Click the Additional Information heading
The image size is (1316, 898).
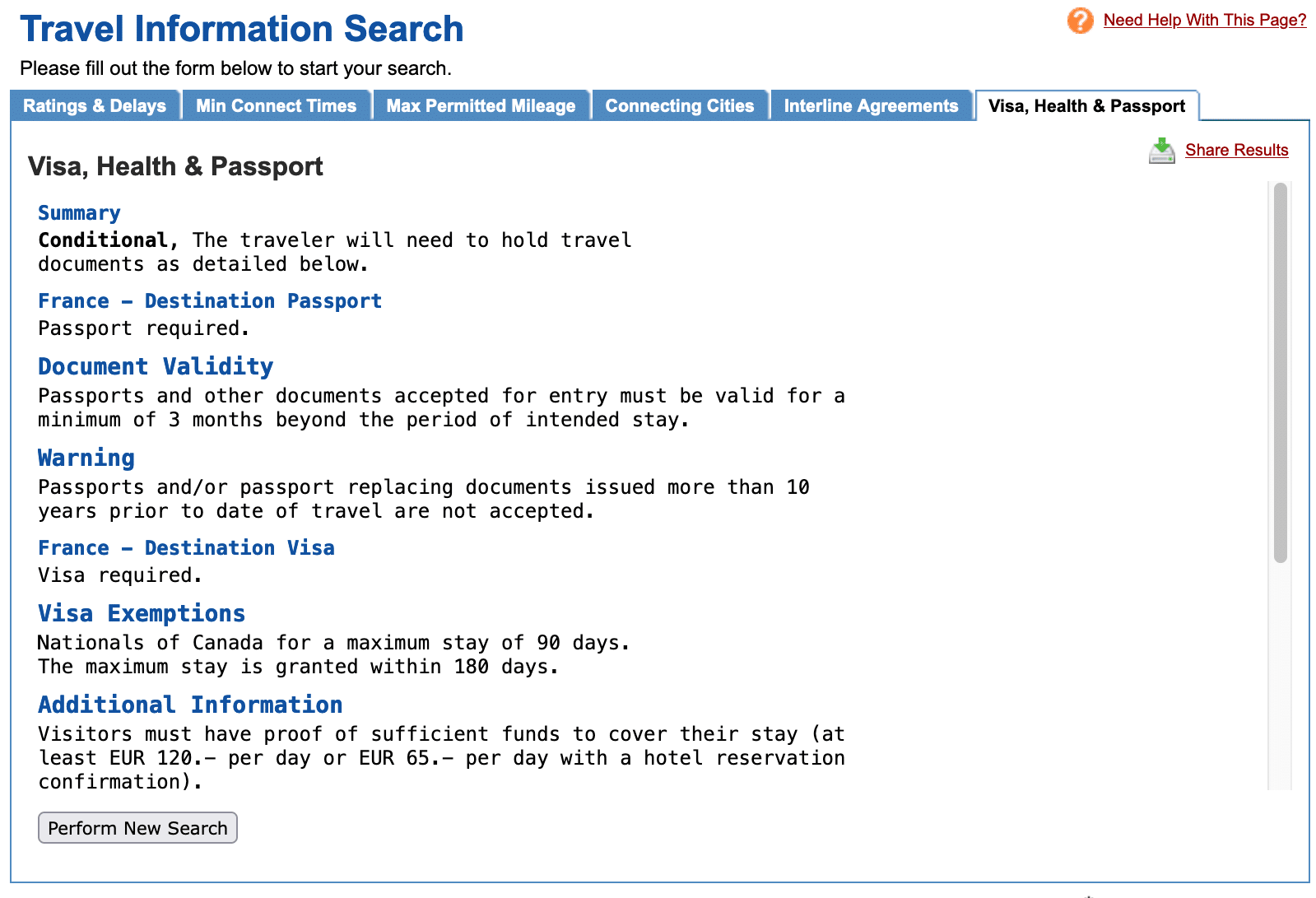click(x=190, y=705)
